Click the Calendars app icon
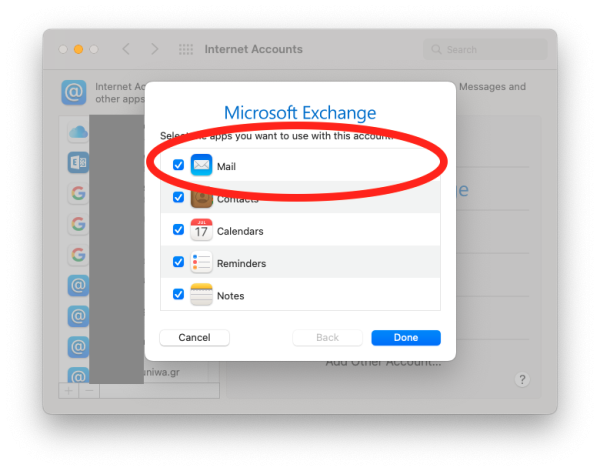Viewport: 600px width, 471px height. point(201,230)
